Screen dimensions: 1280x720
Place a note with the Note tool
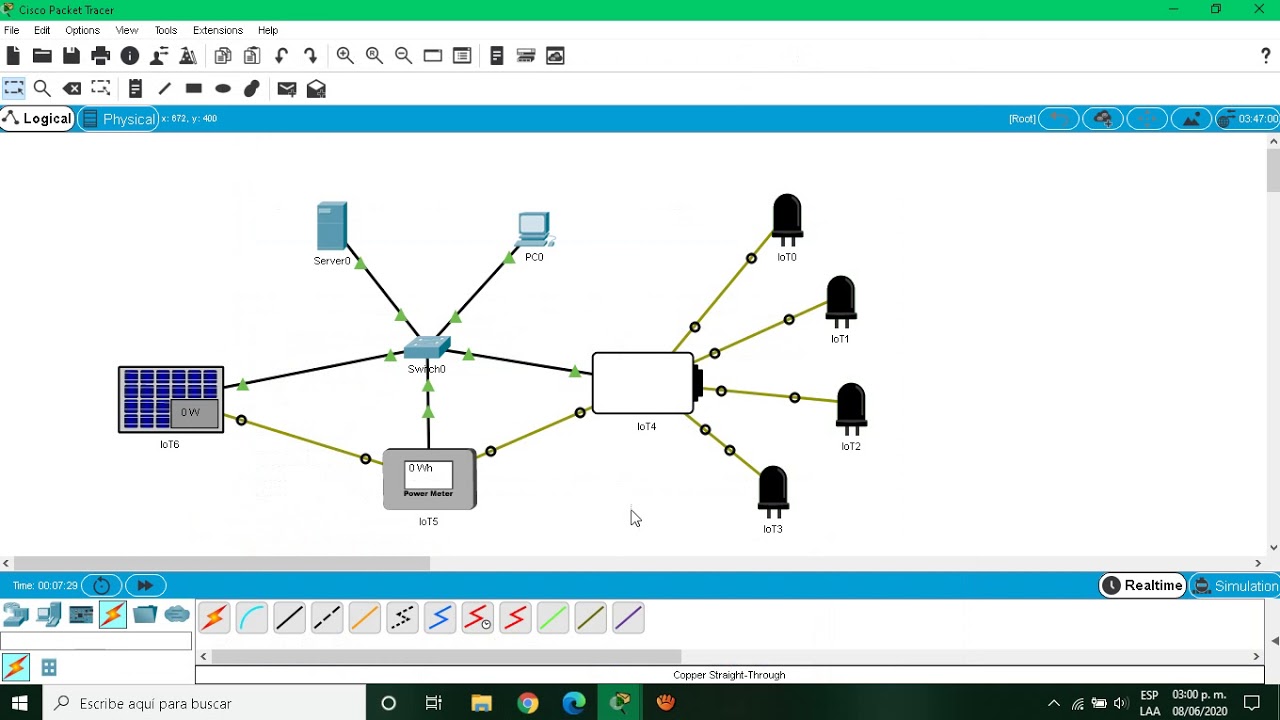click(136, 89)
